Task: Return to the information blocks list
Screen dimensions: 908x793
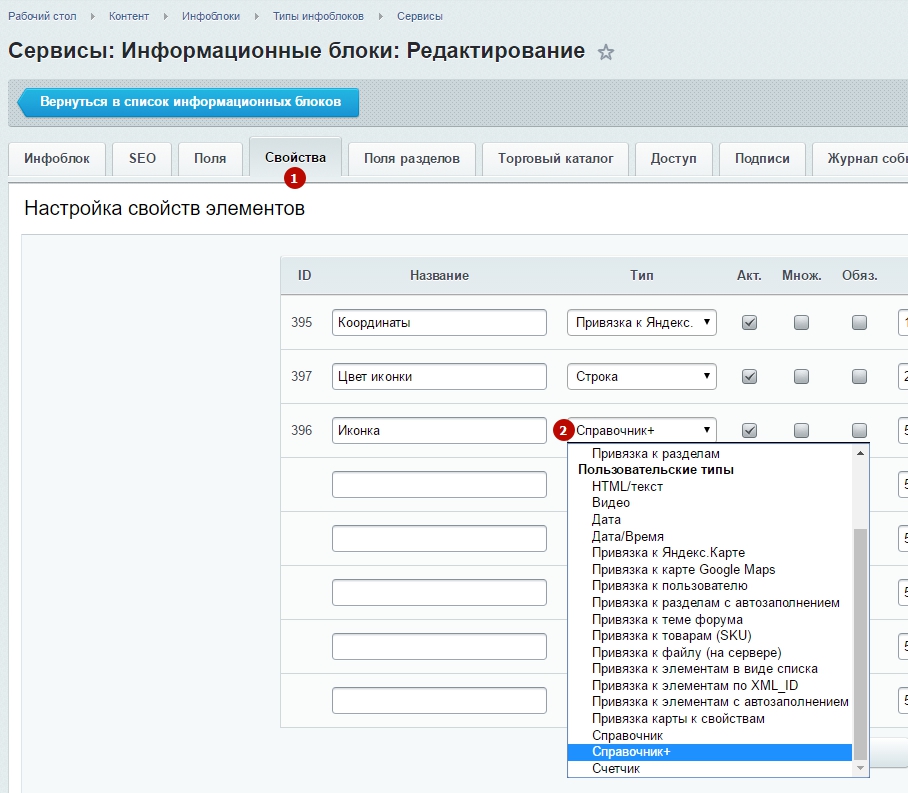Action: 190,102
